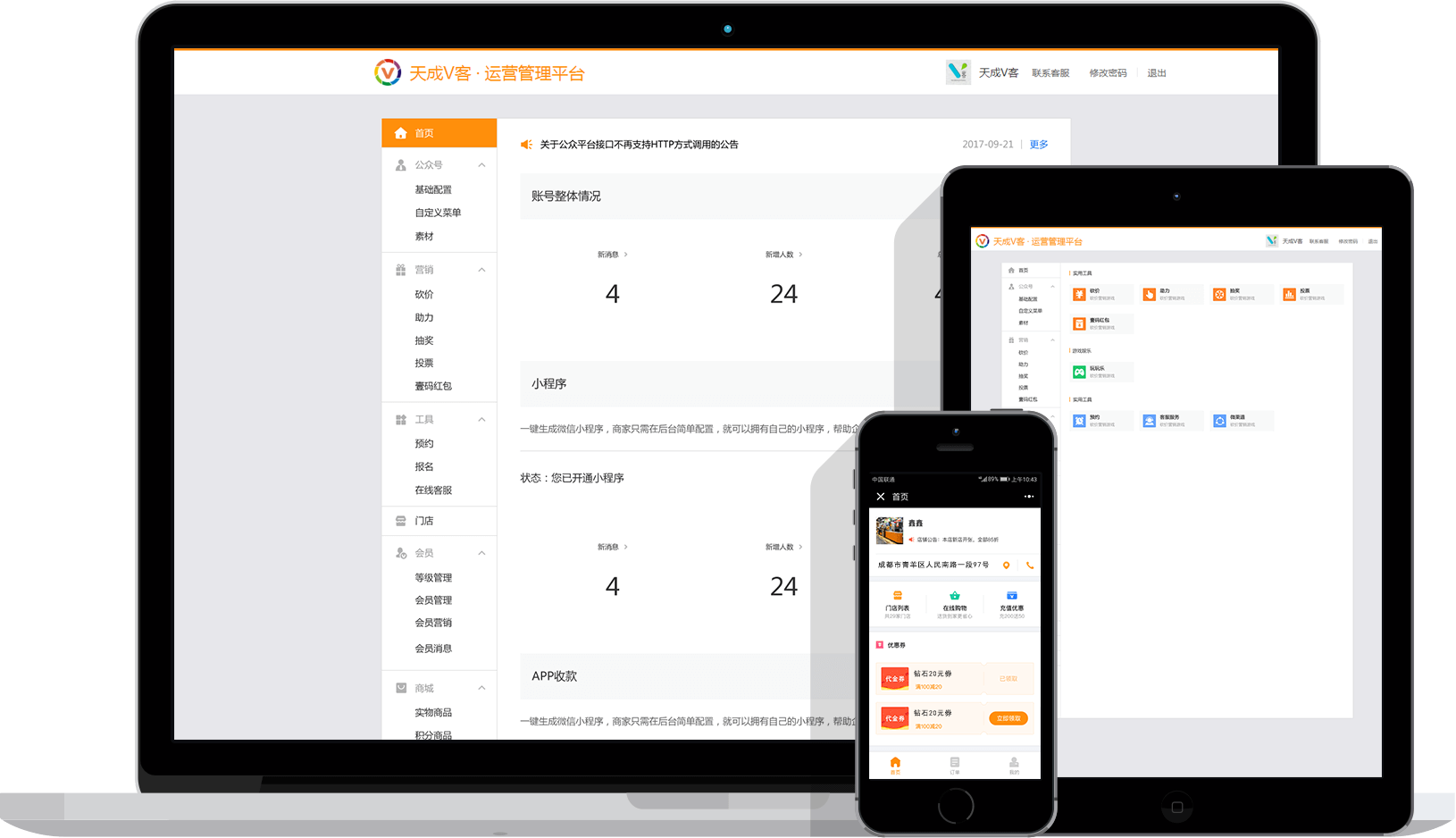The image size is (1456, 838).
Task: Switch to the 订单 tab on the phone
Action: (954, 765)
